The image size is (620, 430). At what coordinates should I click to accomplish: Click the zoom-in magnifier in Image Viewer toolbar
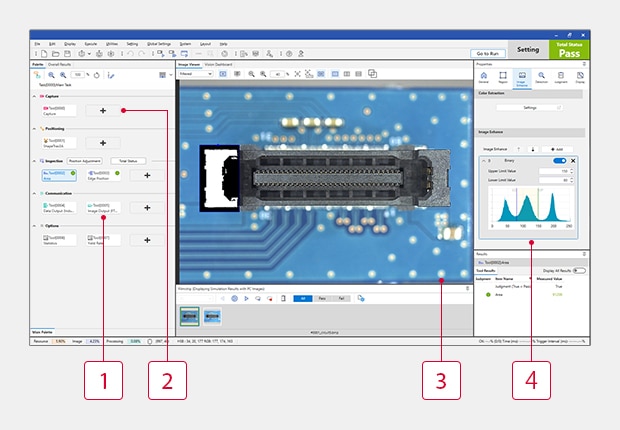251,74
